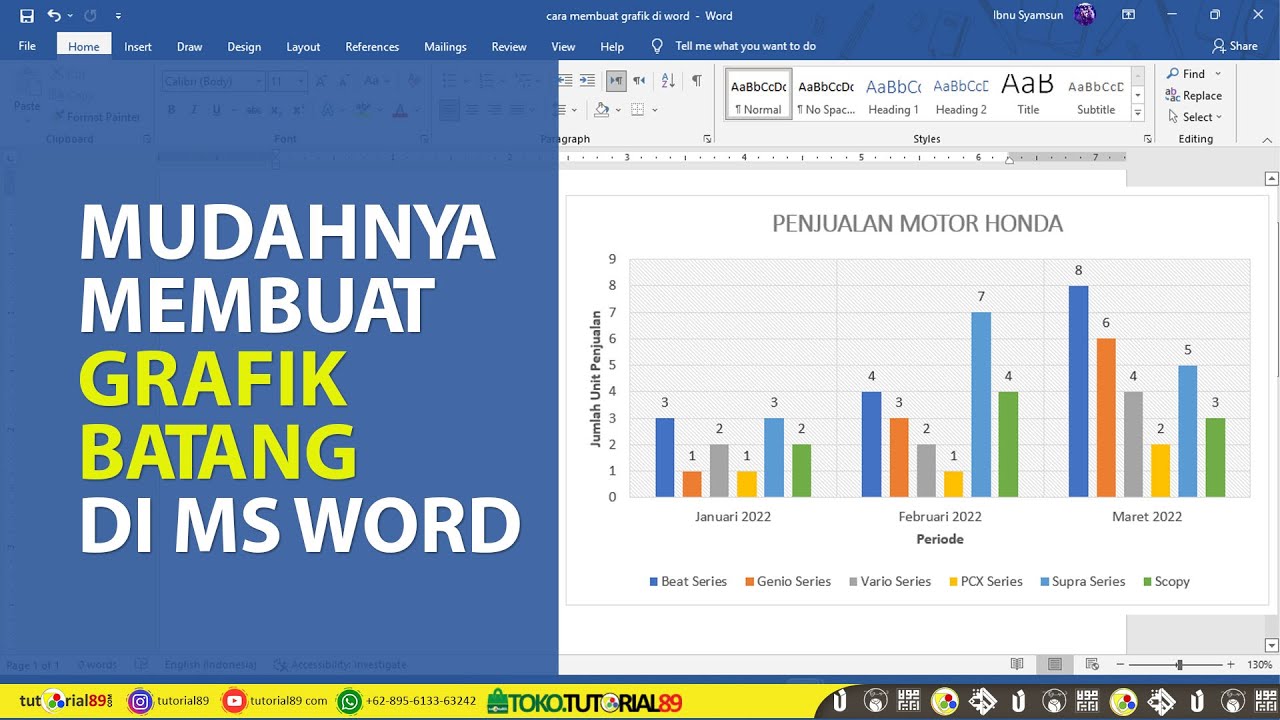Open the font size 11 dropdown
1280x720 pixels.
[301, 82]
